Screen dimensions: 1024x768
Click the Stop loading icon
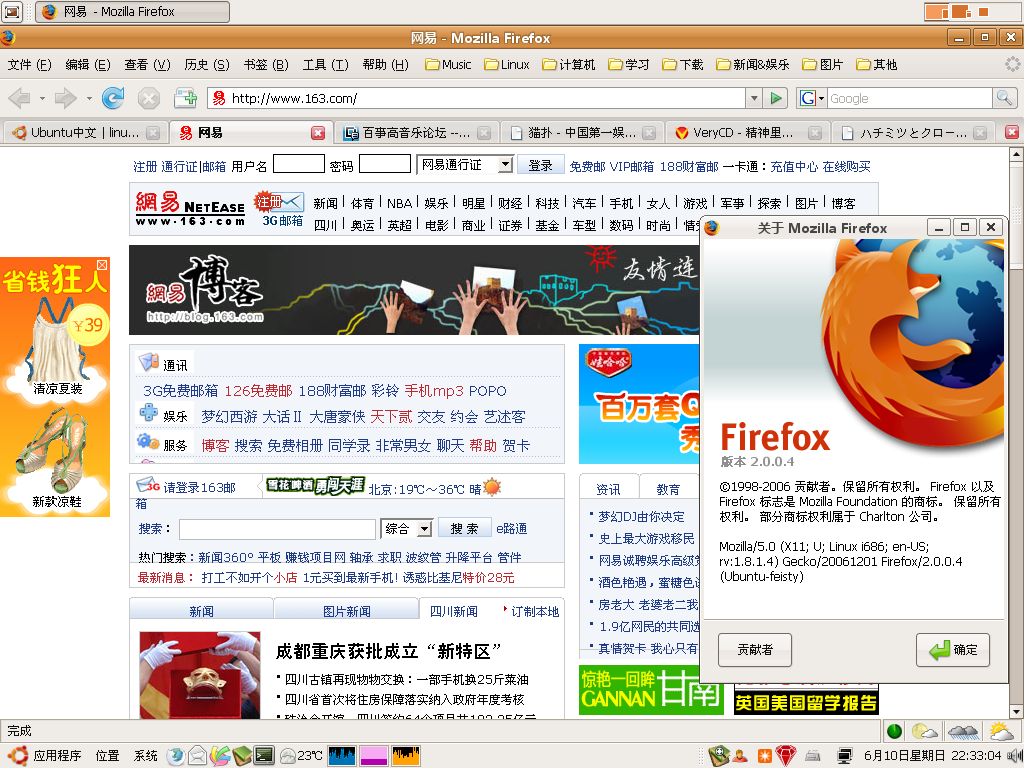(x=149, y=99)
